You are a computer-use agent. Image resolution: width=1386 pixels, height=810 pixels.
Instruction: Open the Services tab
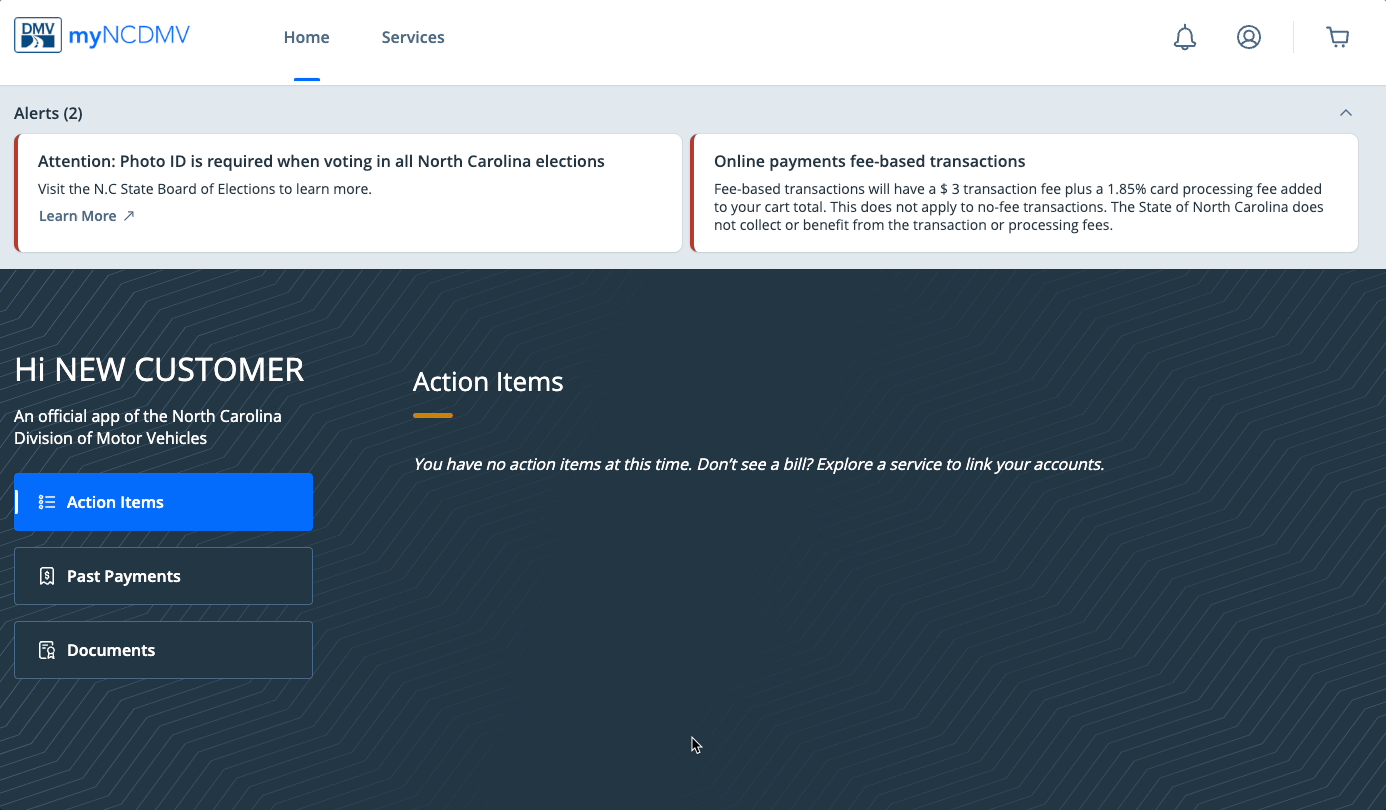pyautogui.click(x=413, y=37)
